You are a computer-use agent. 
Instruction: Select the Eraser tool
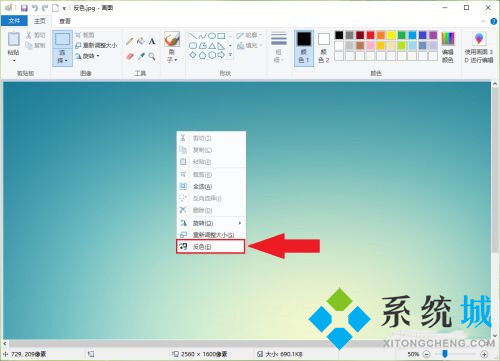pos(130,56)
